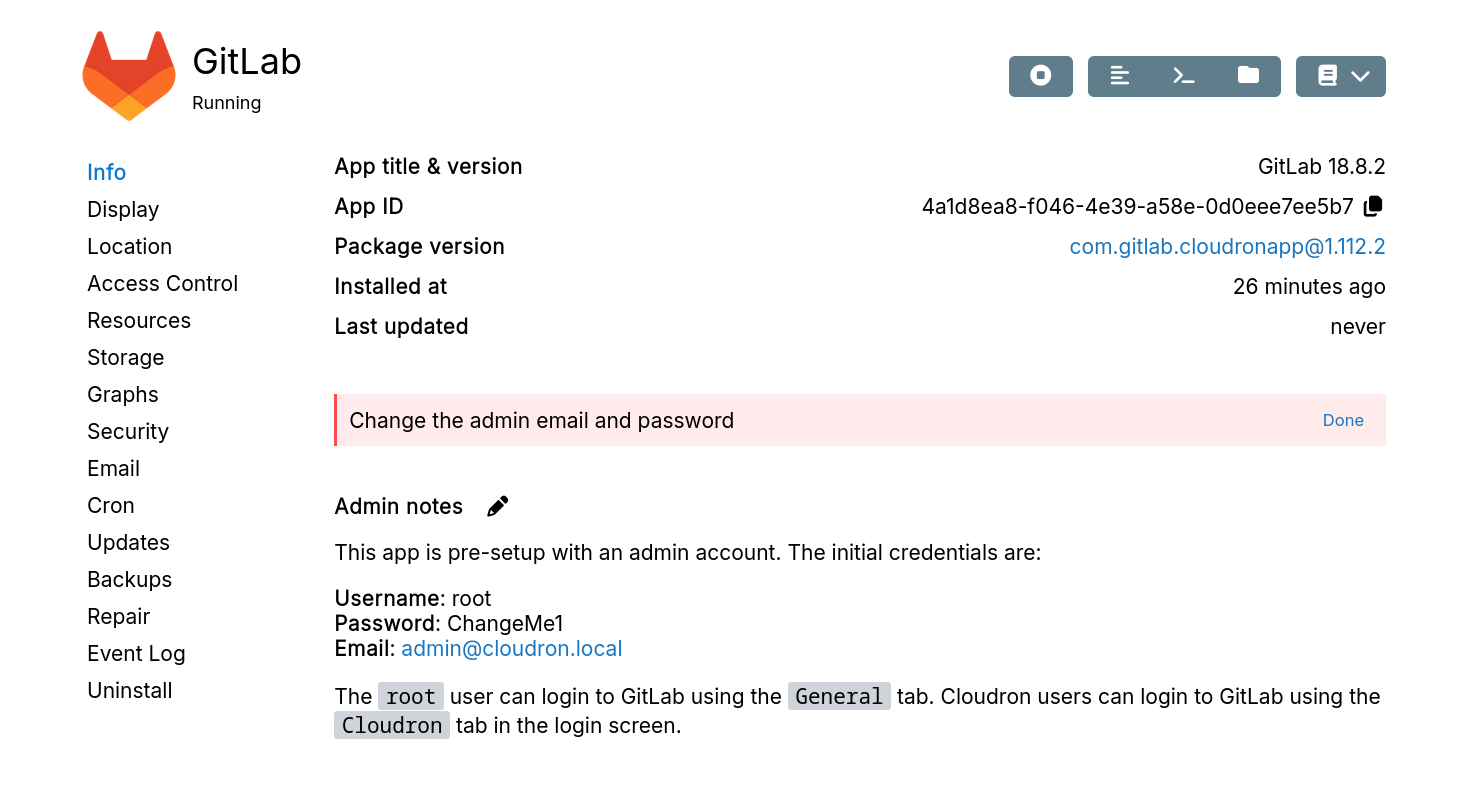1478x807 pixels.
Task: Open the file manager folder icon
Action: 1248,76
